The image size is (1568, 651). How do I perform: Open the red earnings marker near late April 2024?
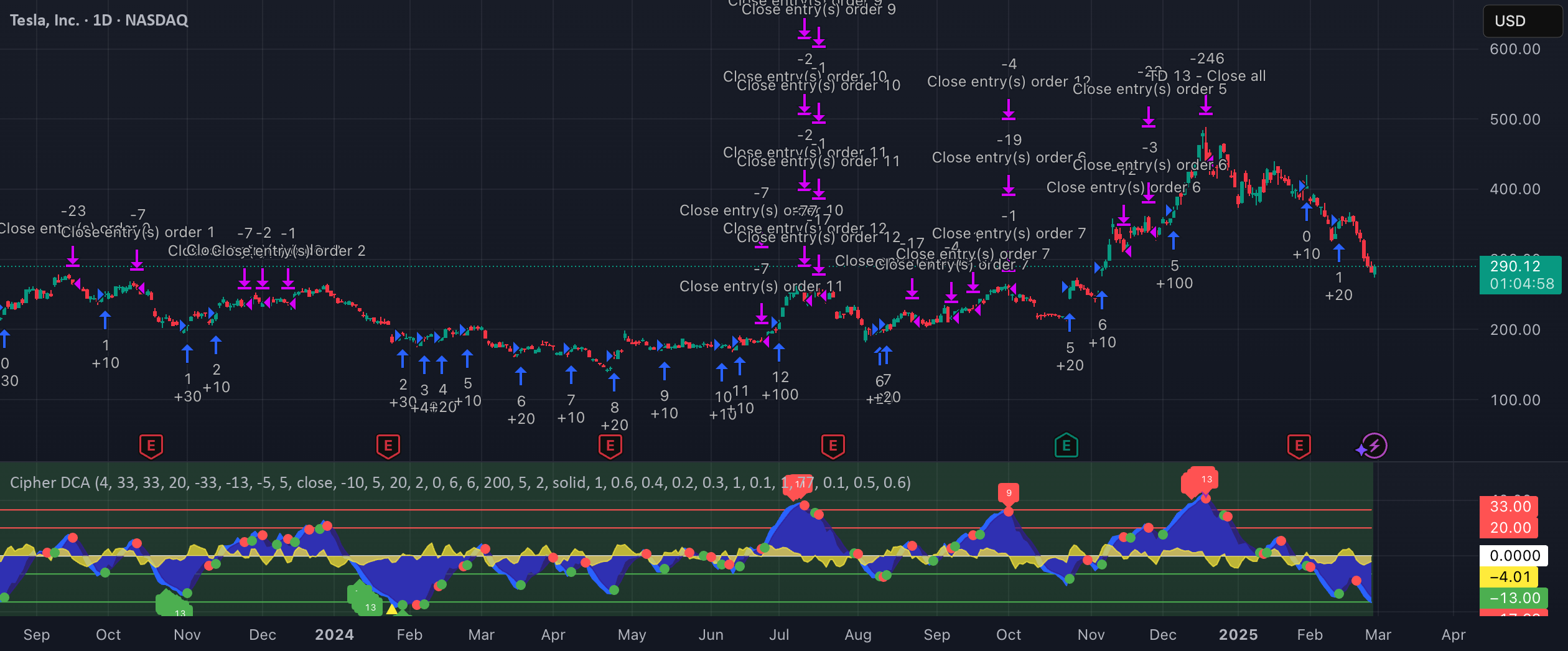pos(610,446)
